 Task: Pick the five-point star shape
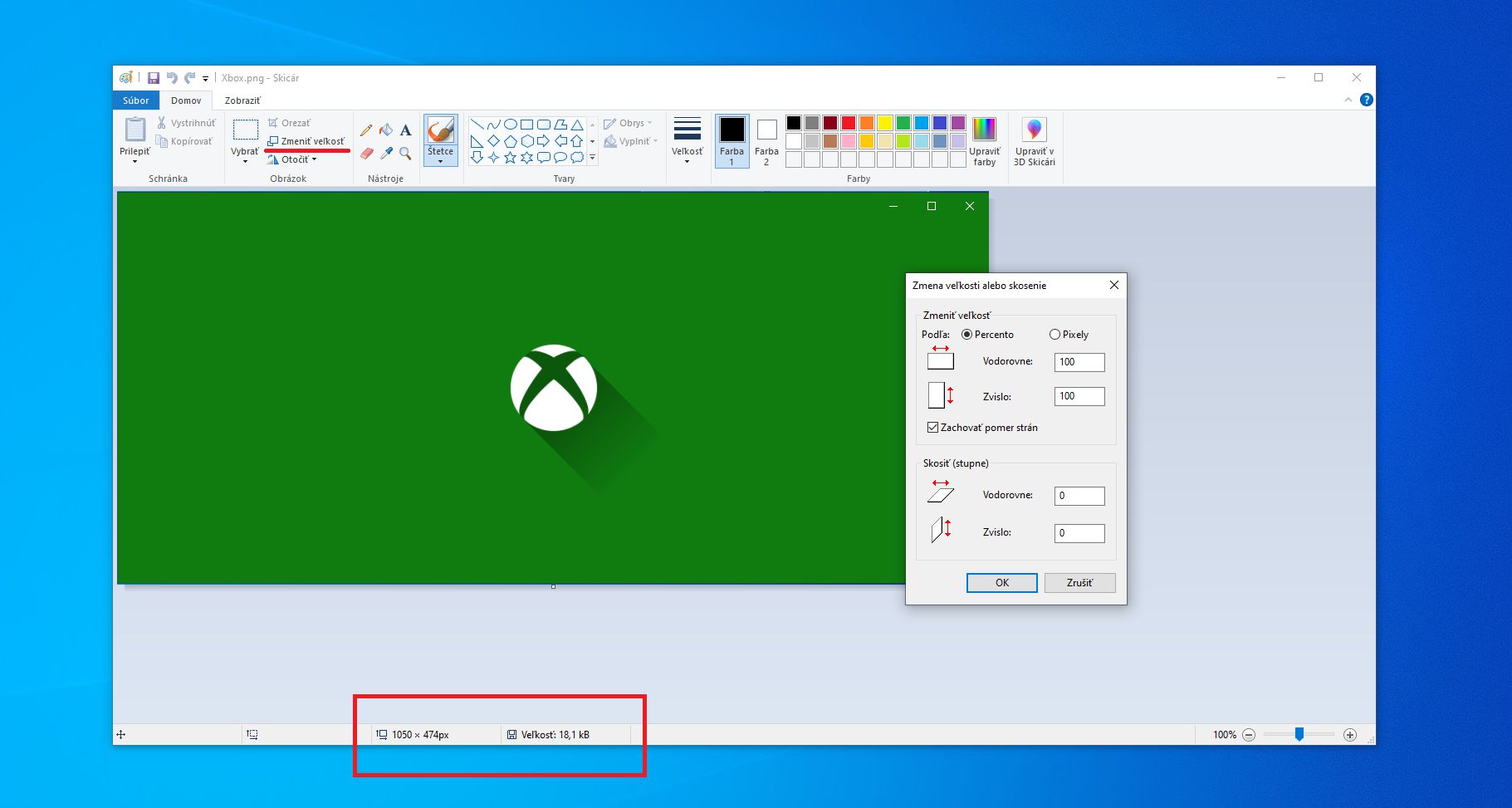(x=510, y=158)
